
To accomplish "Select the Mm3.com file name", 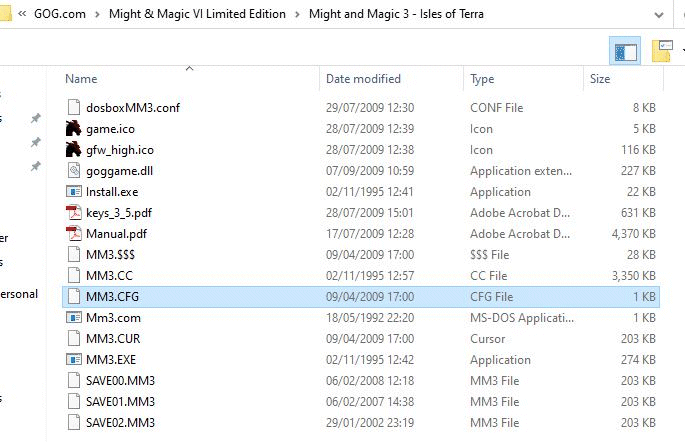I will [113, 317].
